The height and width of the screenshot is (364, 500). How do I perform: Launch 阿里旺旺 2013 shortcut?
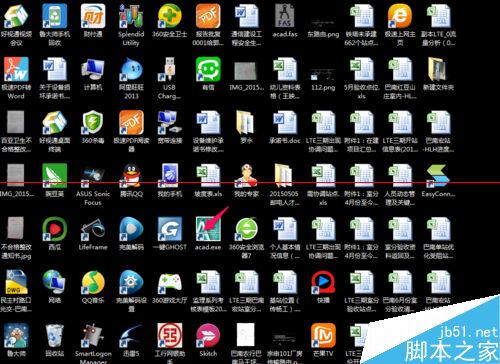point(131,69)
